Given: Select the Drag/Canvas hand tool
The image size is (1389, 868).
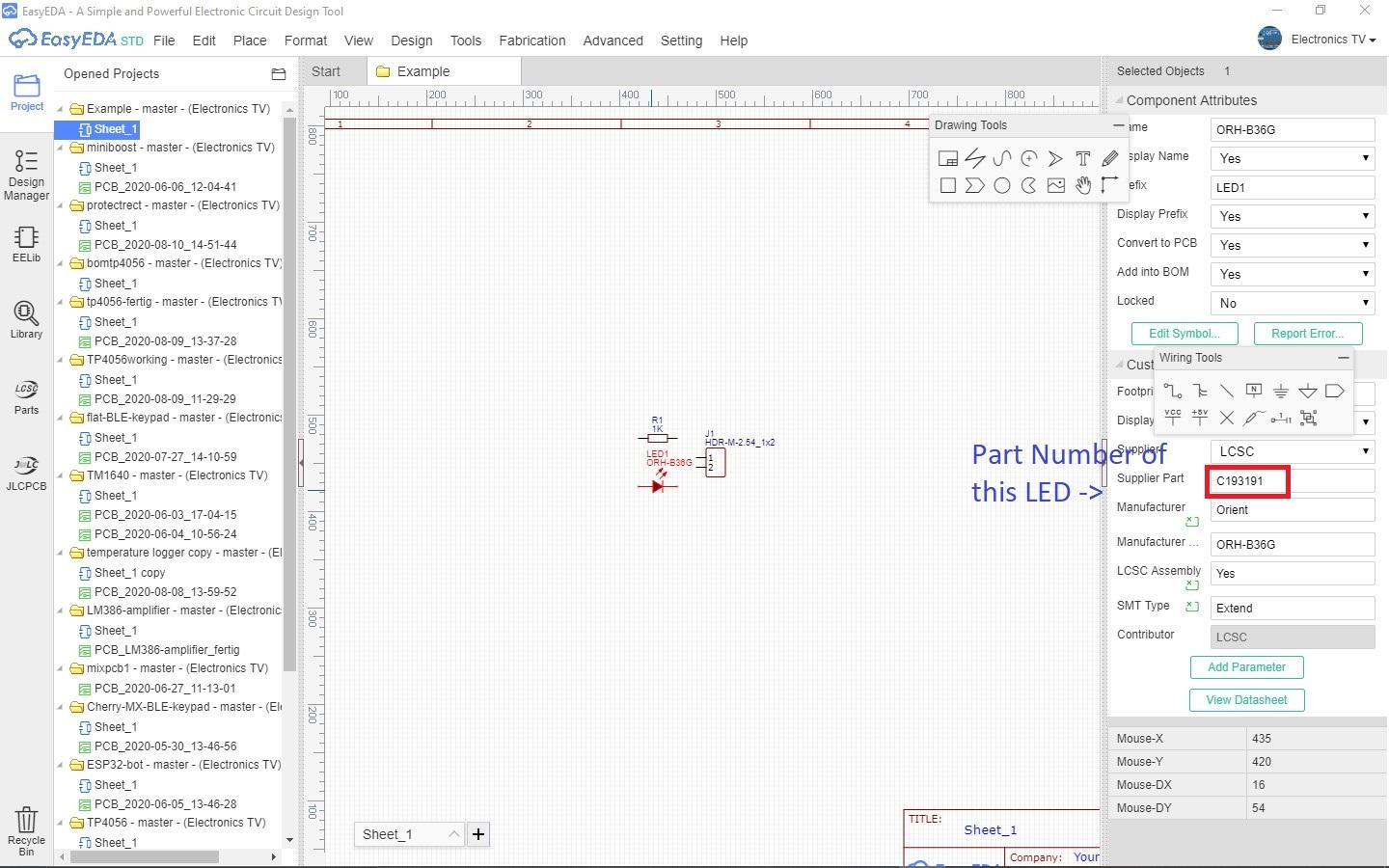Looking at the screenshot, I should tap(1083, 185).
